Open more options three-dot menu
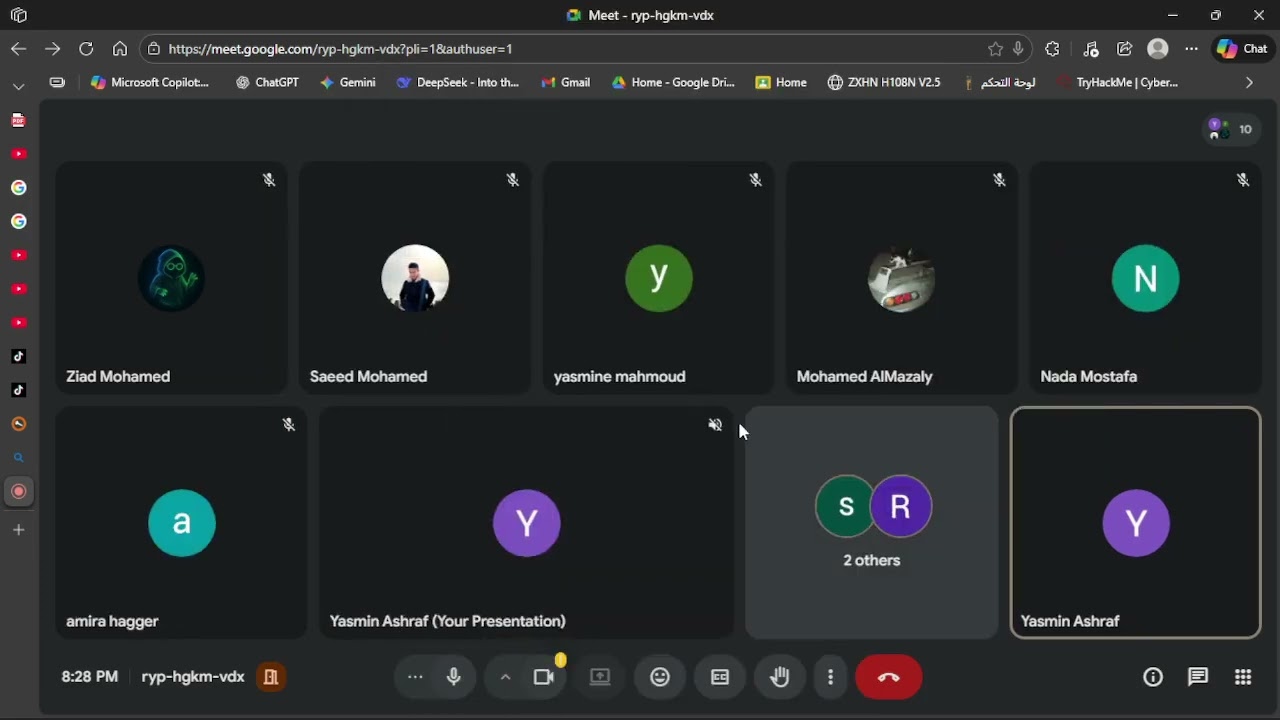The width and height of the screenshot is (1280, 720). 830,677
